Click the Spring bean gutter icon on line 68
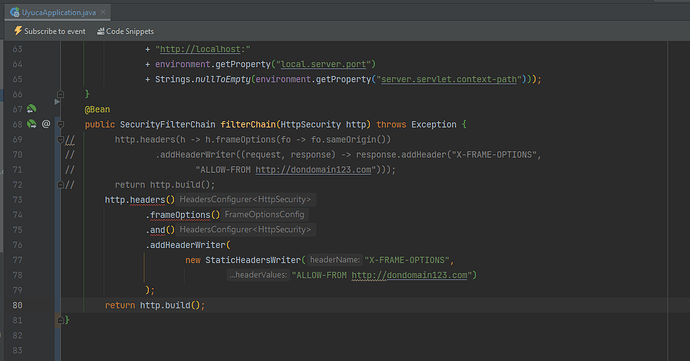The image size is (690, 361). tap(32, 124)
